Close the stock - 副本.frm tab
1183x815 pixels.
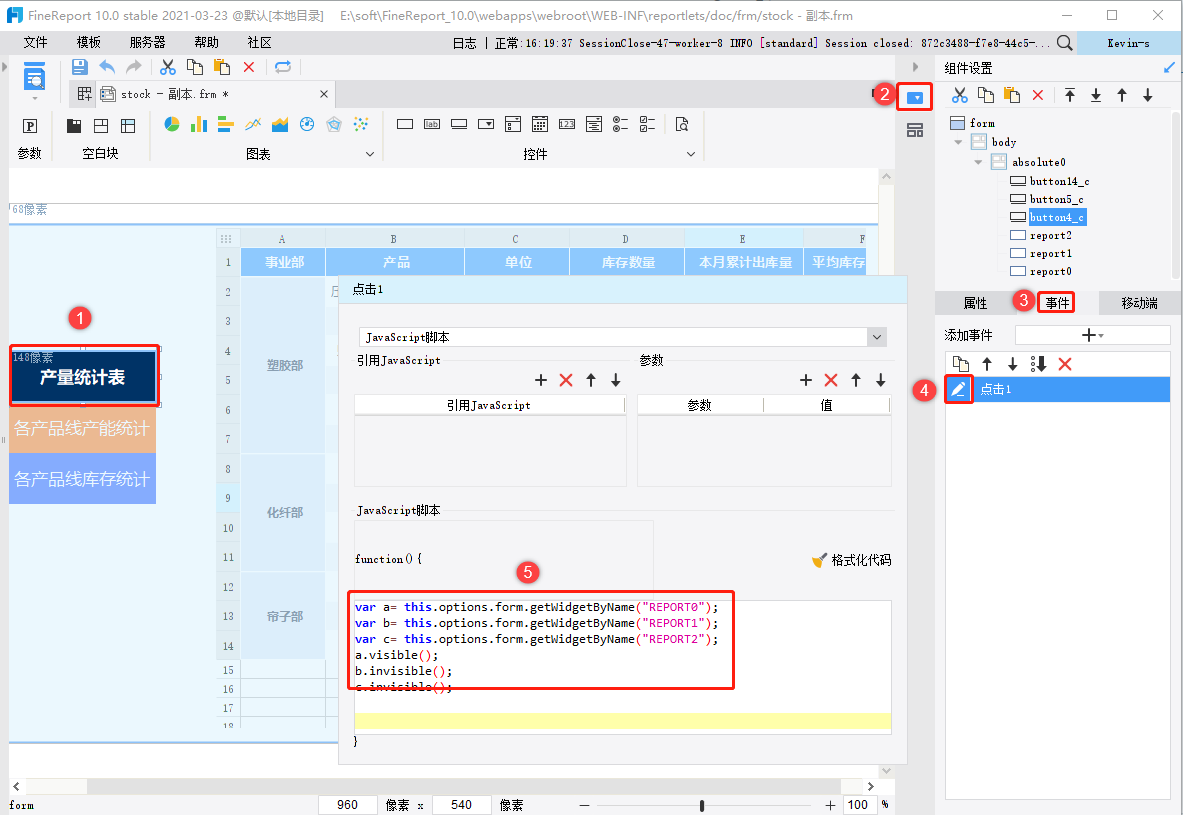coord(324,94)
